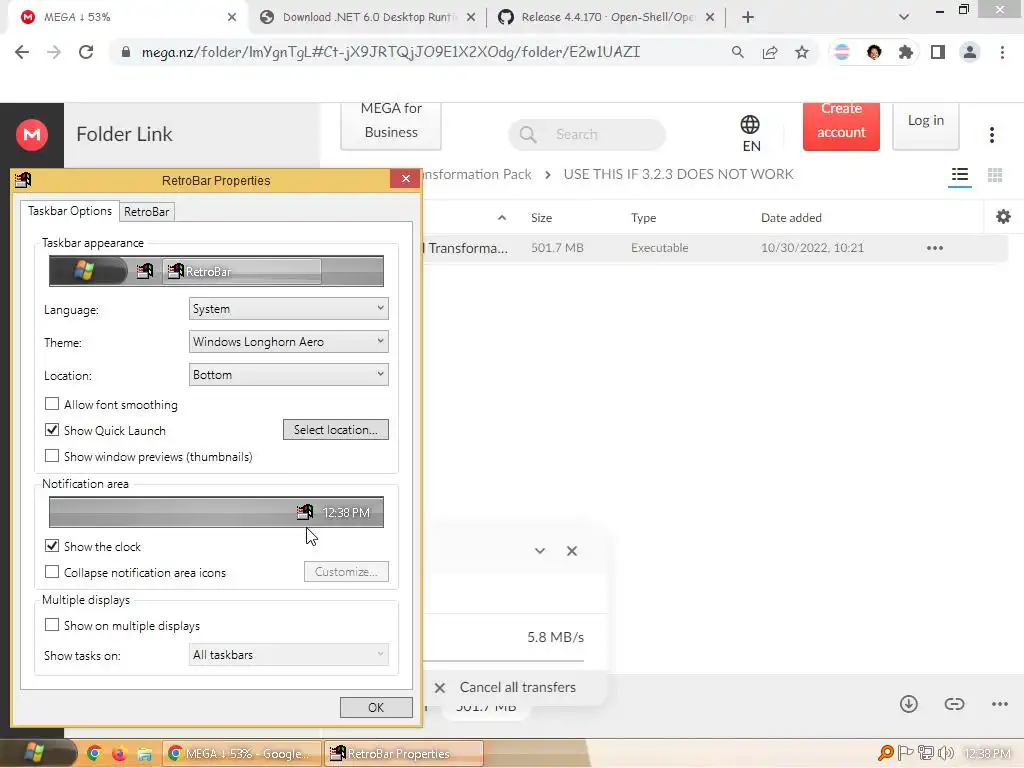Click the zoom magnifier icon in address bar
This screenshot has width=1024, height=768.
click(737, 52)
